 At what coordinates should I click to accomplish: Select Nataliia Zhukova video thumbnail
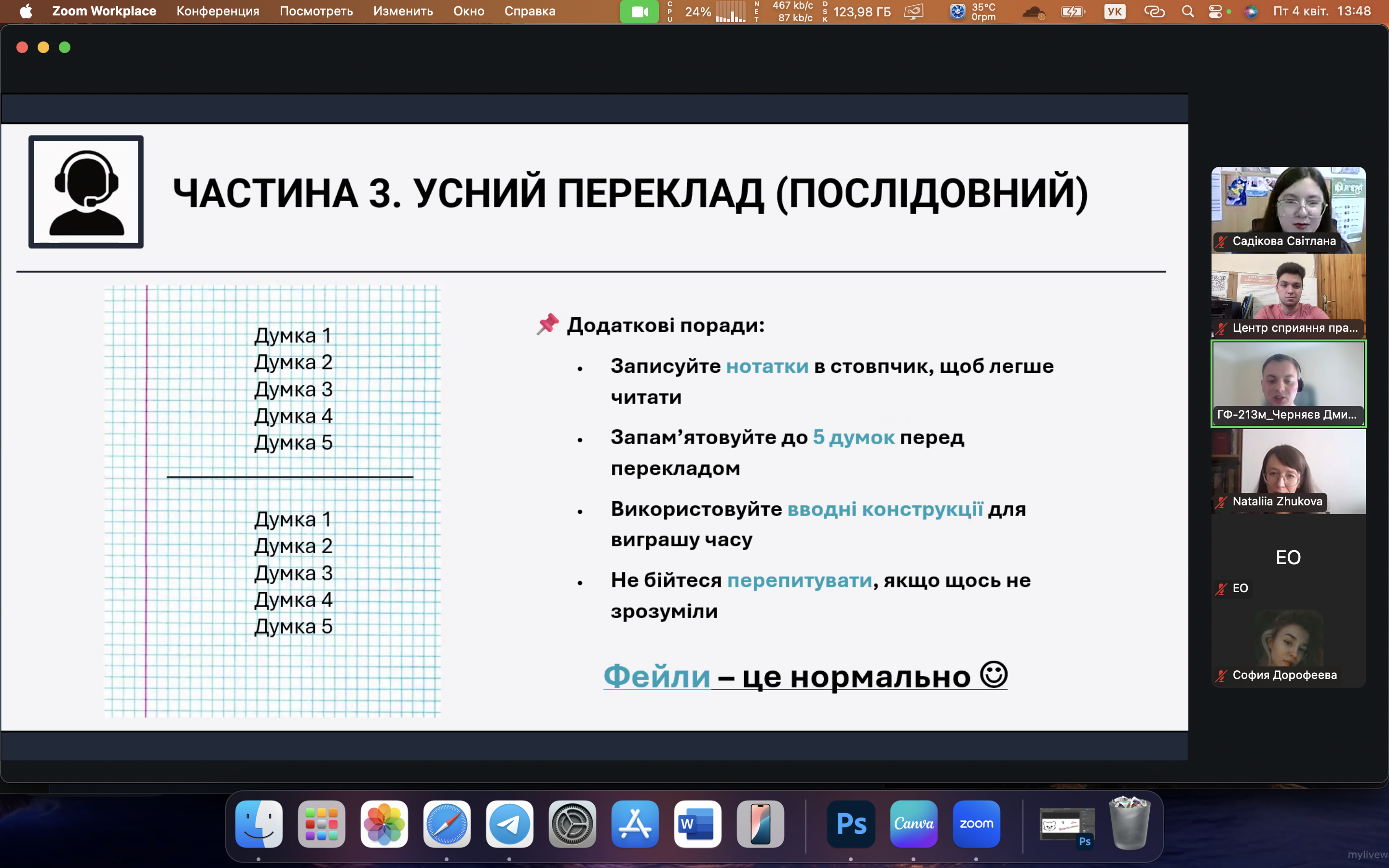pos(1288,471)
